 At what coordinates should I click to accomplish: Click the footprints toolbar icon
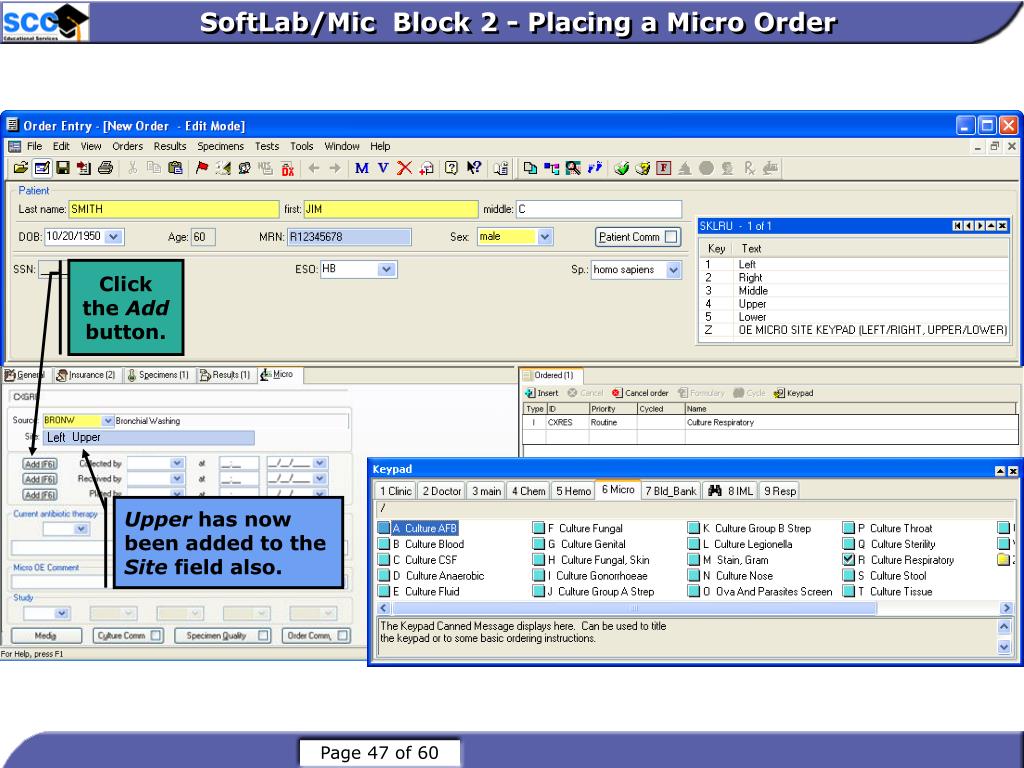coord(595,168)
